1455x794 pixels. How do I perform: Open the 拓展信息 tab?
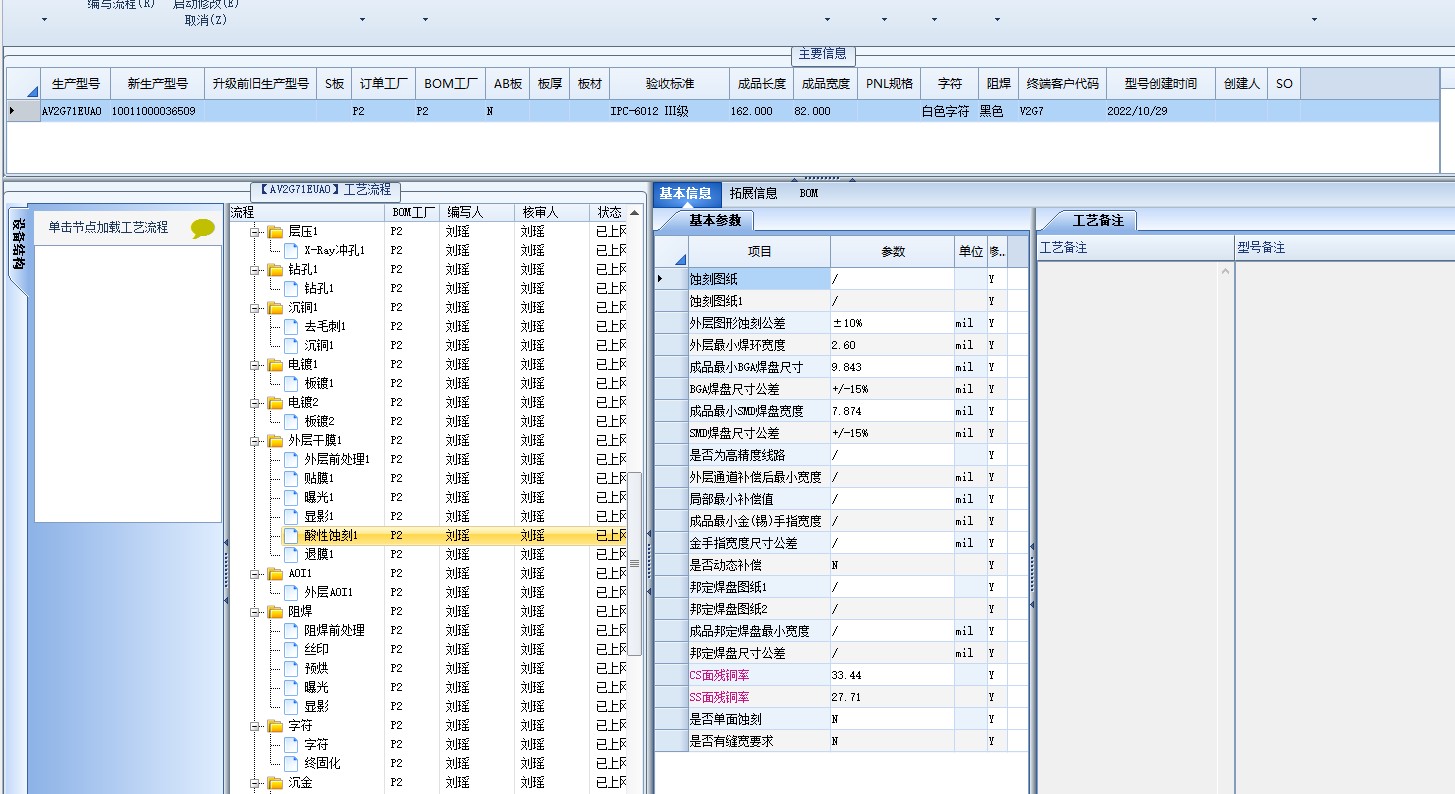pyautogui.click(x=753, y=193)
